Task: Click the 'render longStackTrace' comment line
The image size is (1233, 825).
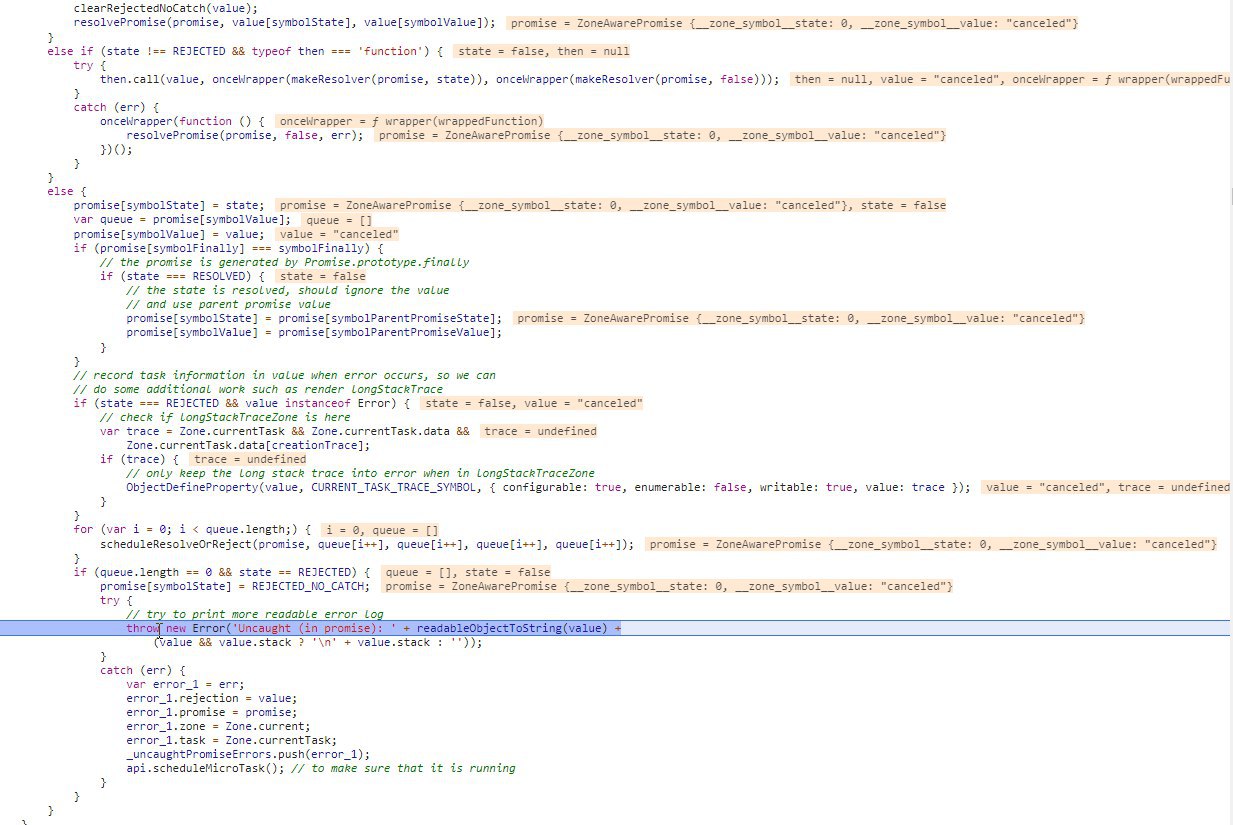Action: click(258, 389)
